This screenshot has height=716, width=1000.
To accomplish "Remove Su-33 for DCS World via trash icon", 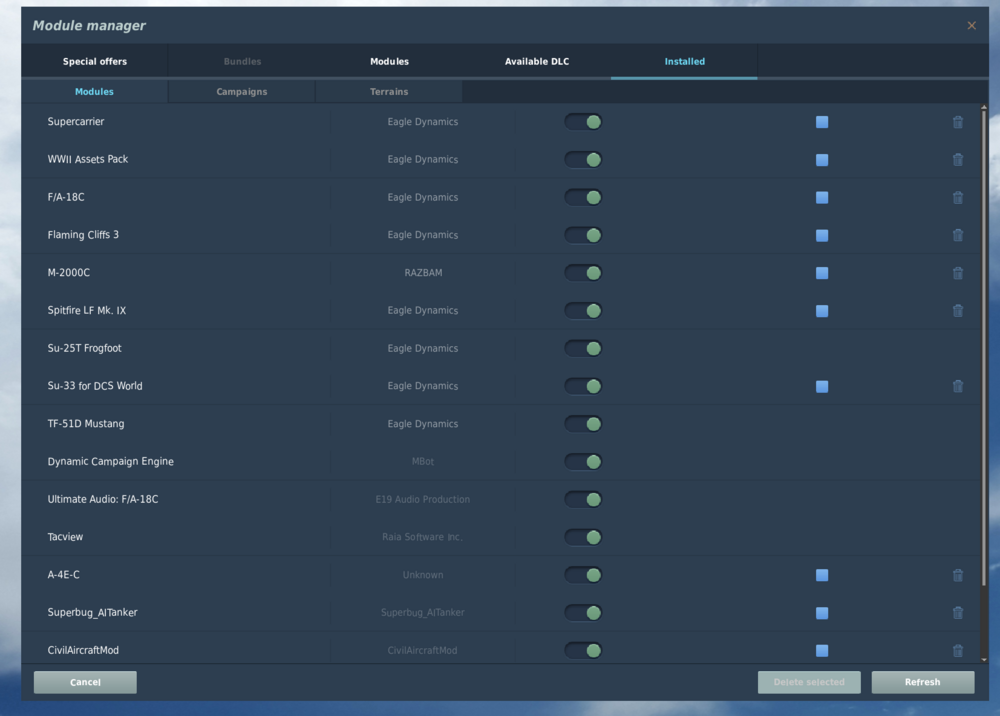I will pyautogui.click(x=957, y=386).
